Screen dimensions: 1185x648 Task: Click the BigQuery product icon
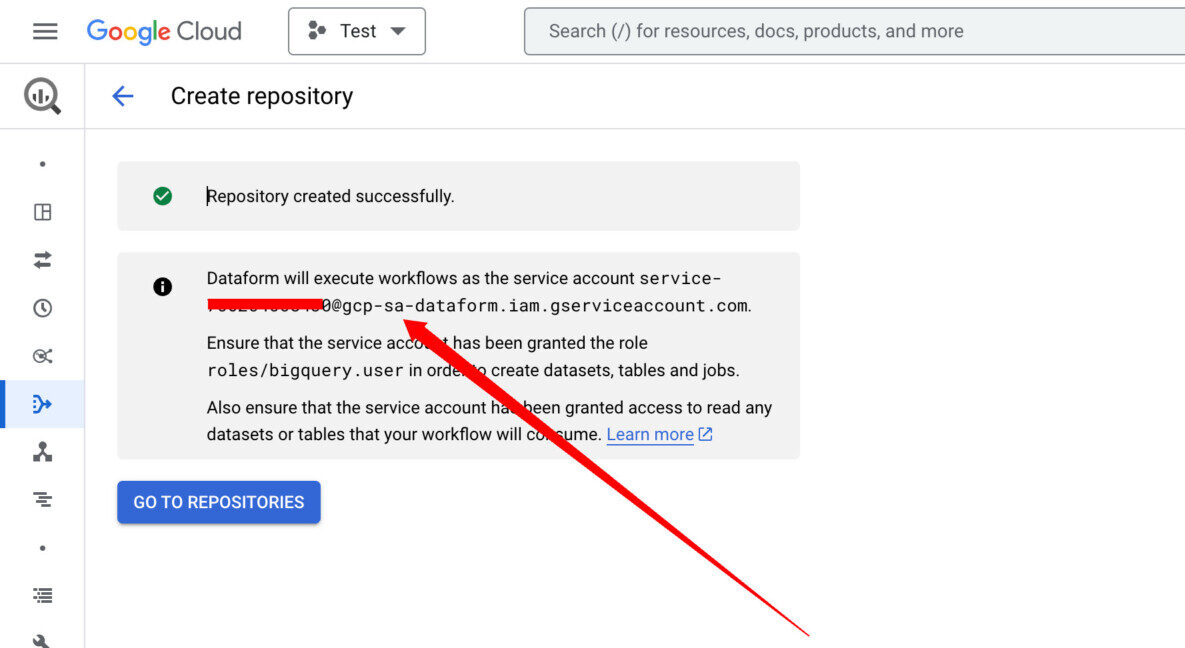tap(42, 96)
